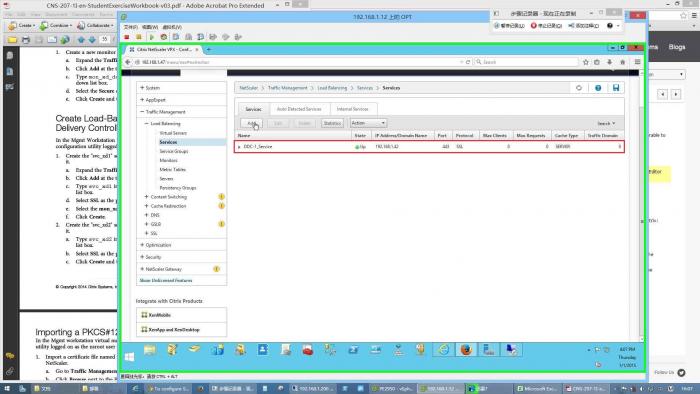Click the blue help icon in NetScaler
The height and width of the screenshot is (394, 700).
[x=598, y=88]
